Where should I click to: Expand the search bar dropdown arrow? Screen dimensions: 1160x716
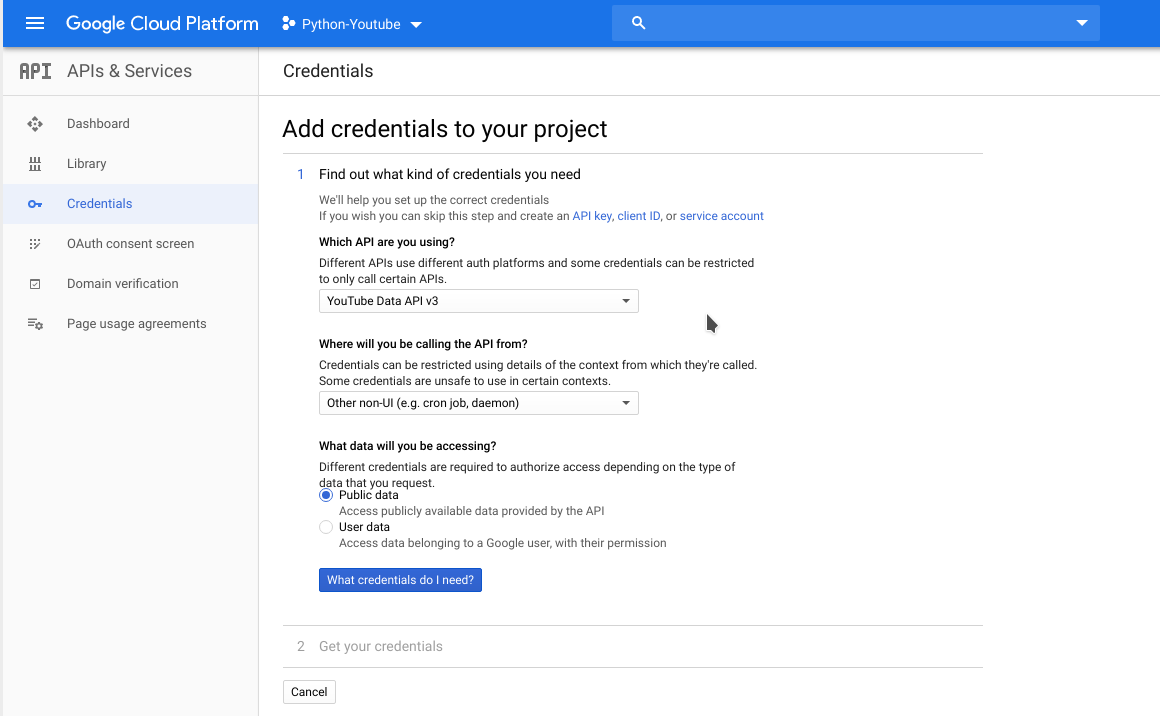coord(1082,23)
